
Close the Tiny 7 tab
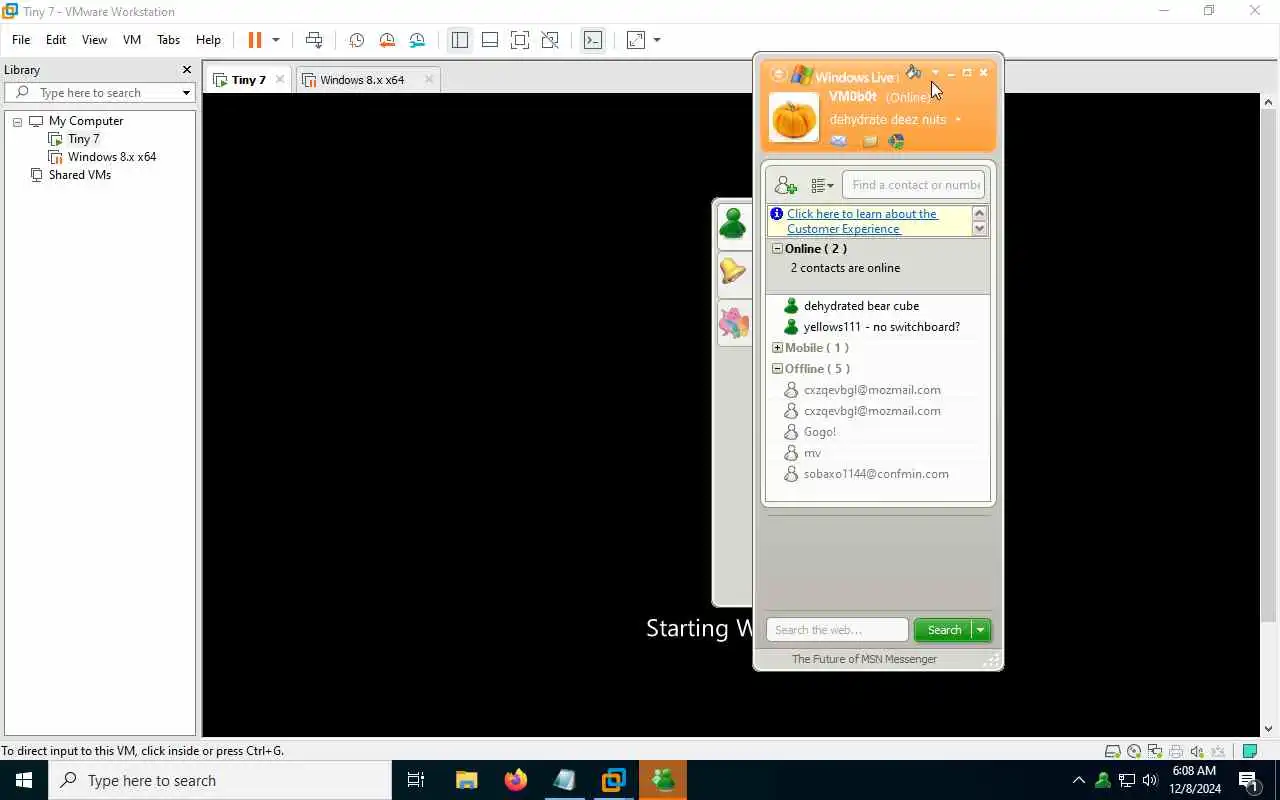point(280,80)
